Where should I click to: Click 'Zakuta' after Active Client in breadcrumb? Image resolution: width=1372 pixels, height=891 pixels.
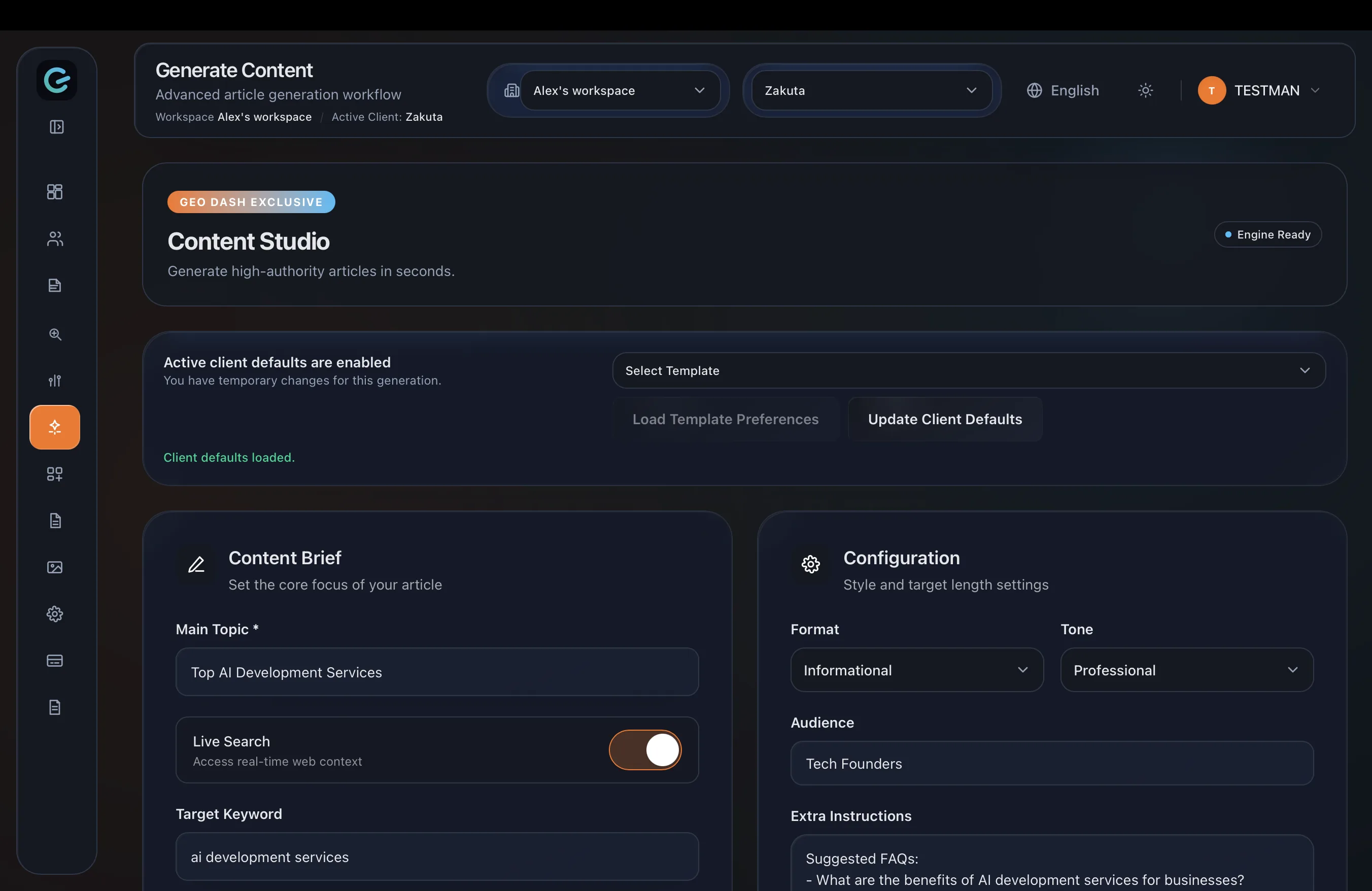pyautogui.click(x=424, y=117)
